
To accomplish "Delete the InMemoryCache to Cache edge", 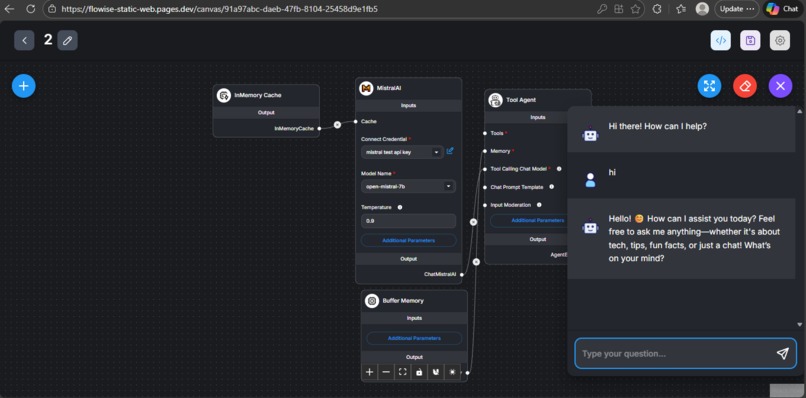I will pyautogui.click(x=337, y=124).
